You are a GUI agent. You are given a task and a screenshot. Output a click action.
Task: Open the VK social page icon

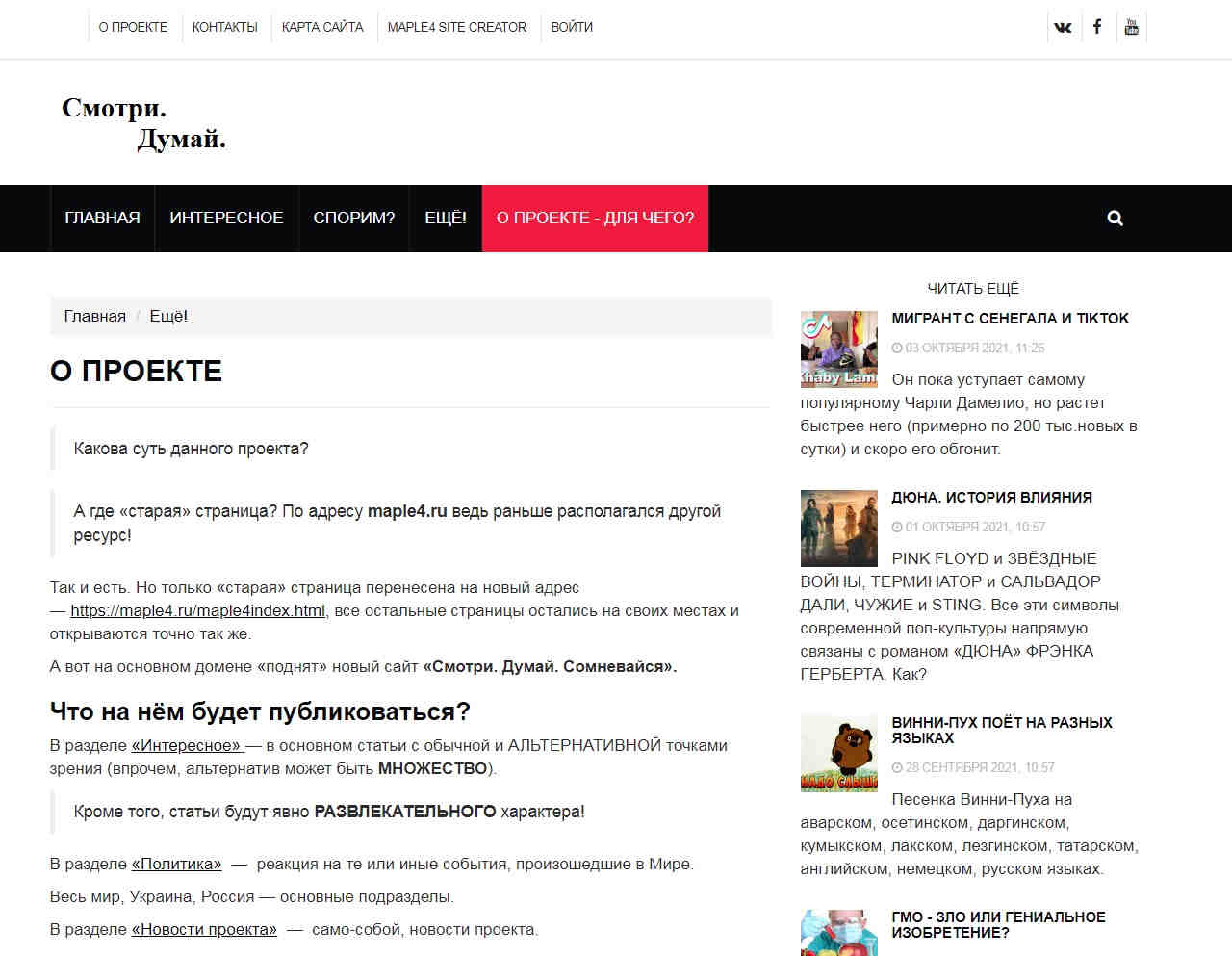click(1063, 27)
